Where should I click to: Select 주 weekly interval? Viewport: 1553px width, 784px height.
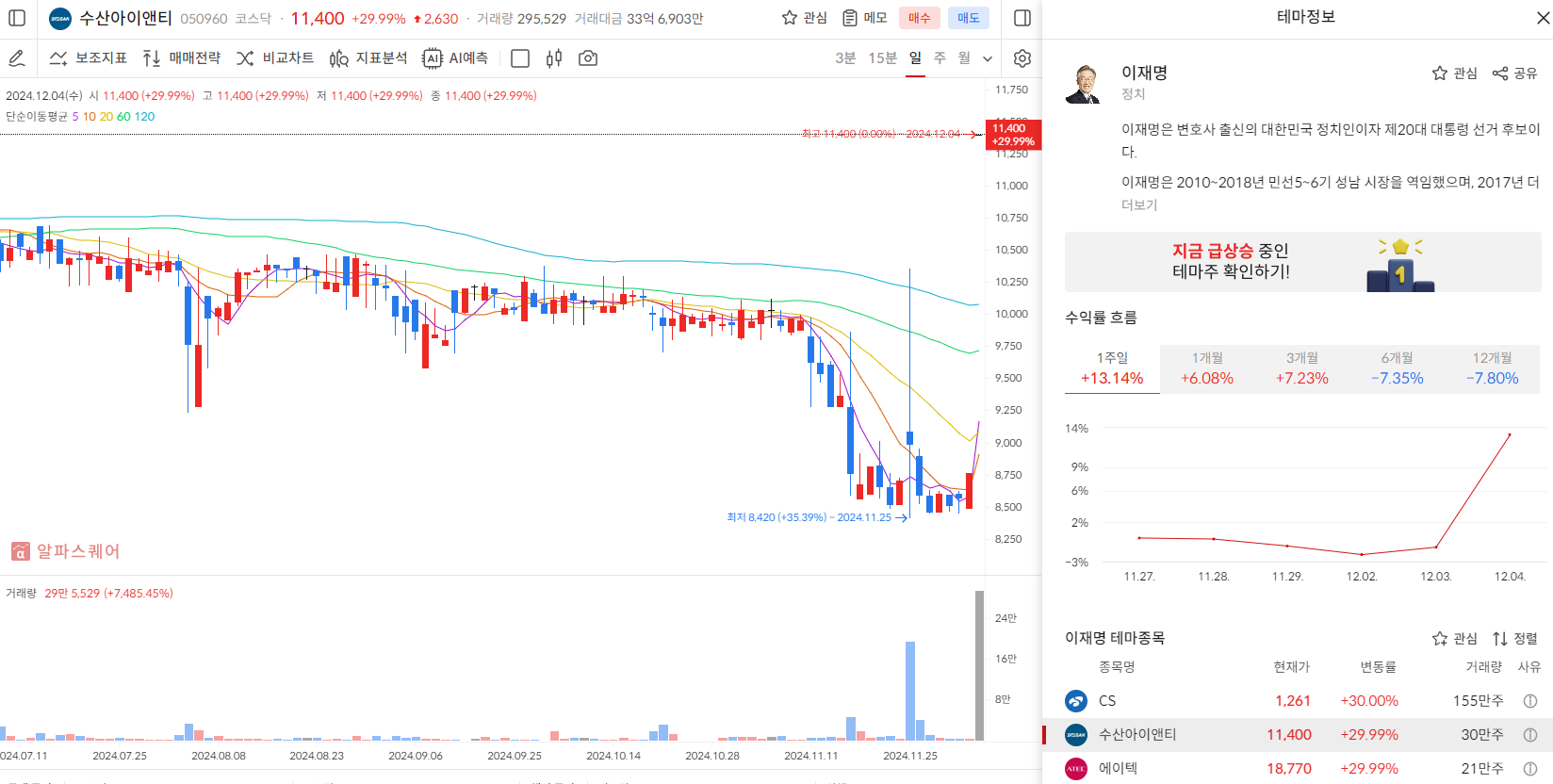(x=940, y=58)
